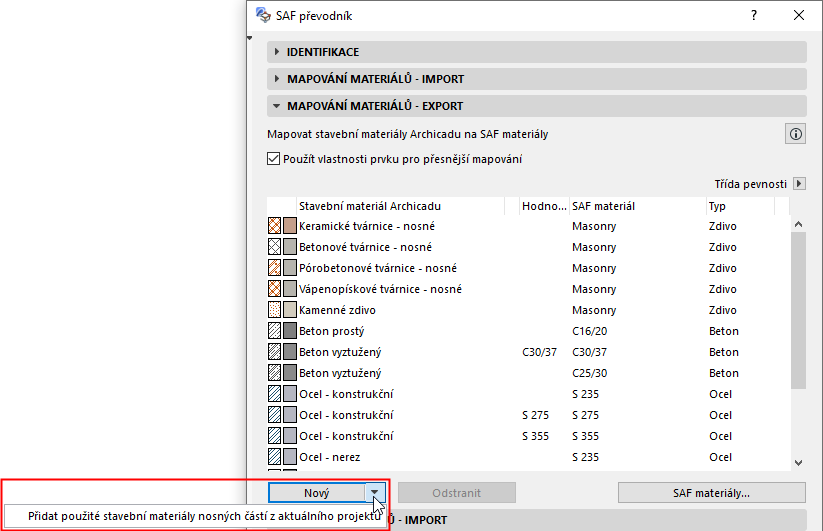Screen dimensions: 823x531
Task: Sort by Stavební materiál Archicadu column header
Action: pos(401,206)
